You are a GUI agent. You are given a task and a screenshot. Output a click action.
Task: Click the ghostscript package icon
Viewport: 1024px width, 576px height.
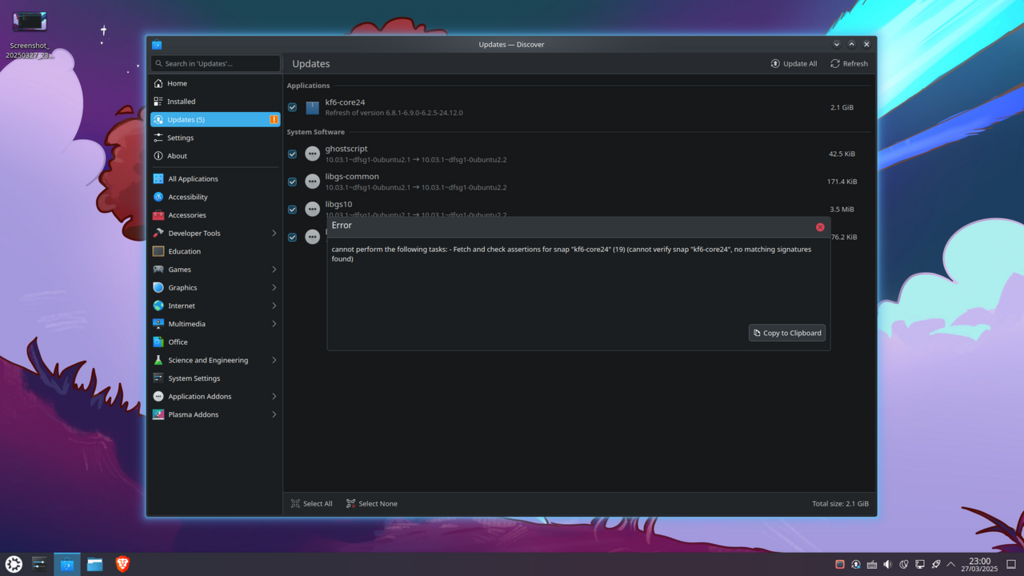pyautogui.click(x=312, y=153)
